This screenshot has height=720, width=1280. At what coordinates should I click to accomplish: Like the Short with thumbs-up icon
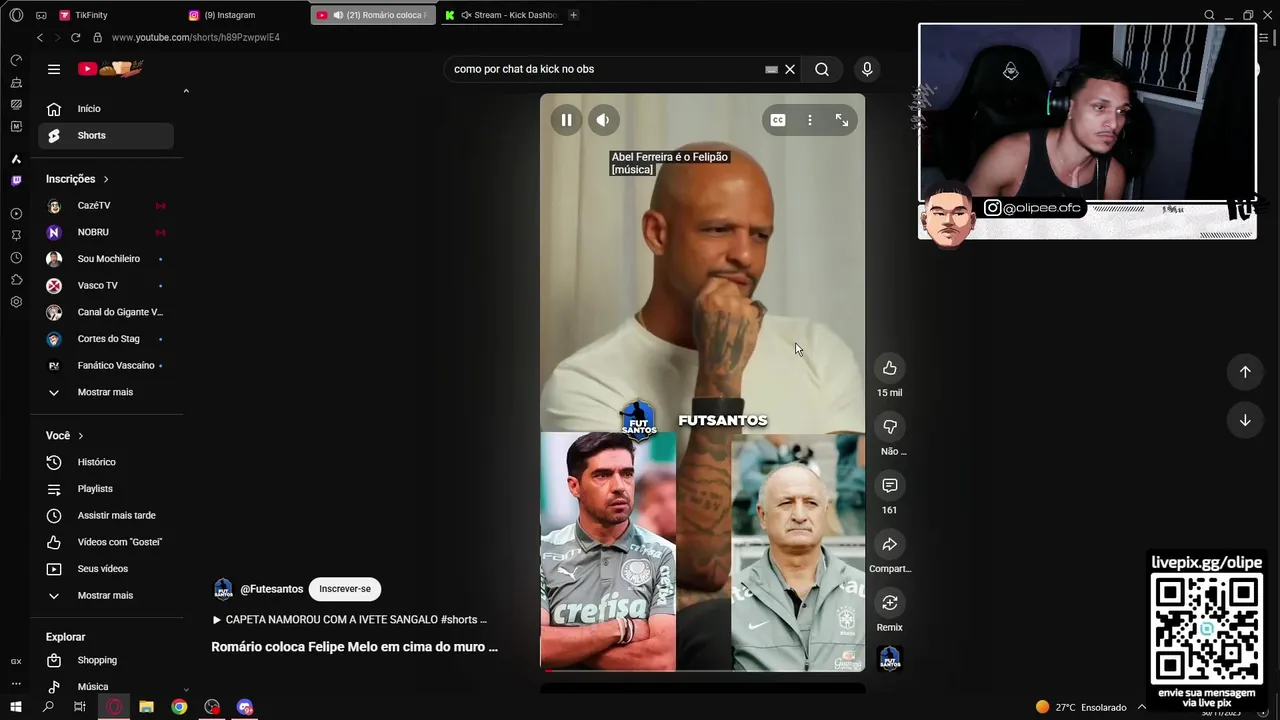click(x=890, y=368)
